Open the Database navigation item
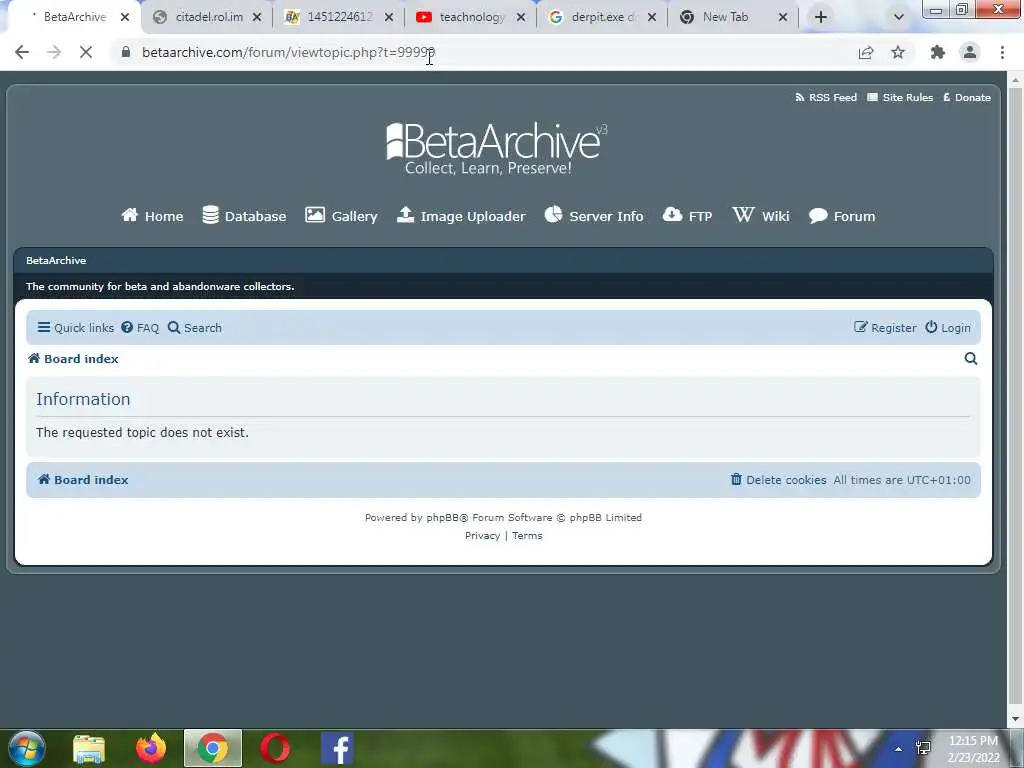 tap(244, 216)
